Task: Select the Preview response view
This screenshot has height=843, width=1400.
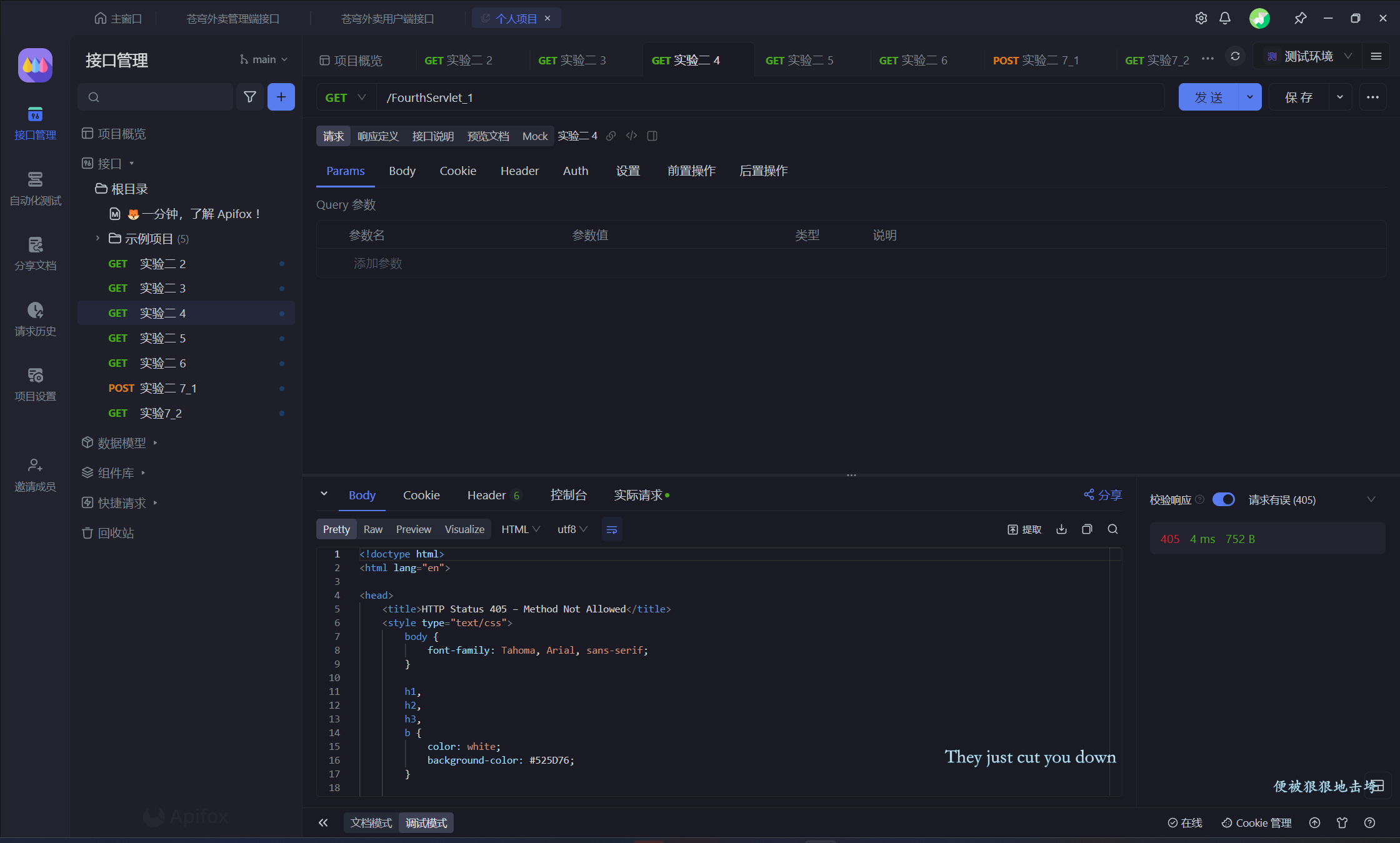Action: pyautogui.click(x=414, y=529)
